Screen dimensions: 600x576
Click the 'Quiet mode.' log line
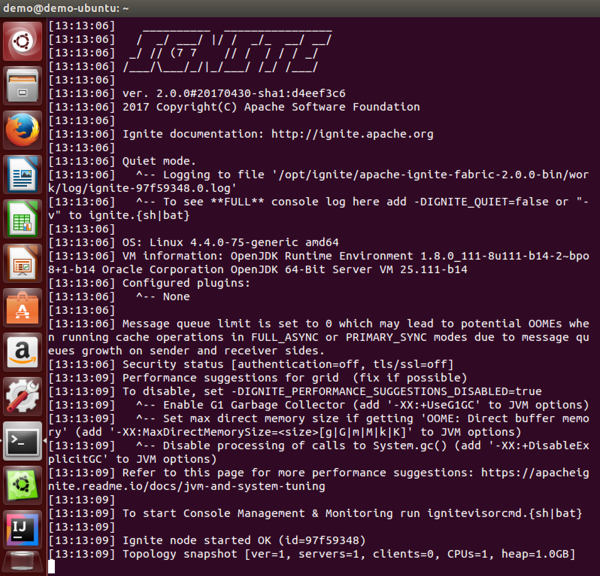point(159,161)
